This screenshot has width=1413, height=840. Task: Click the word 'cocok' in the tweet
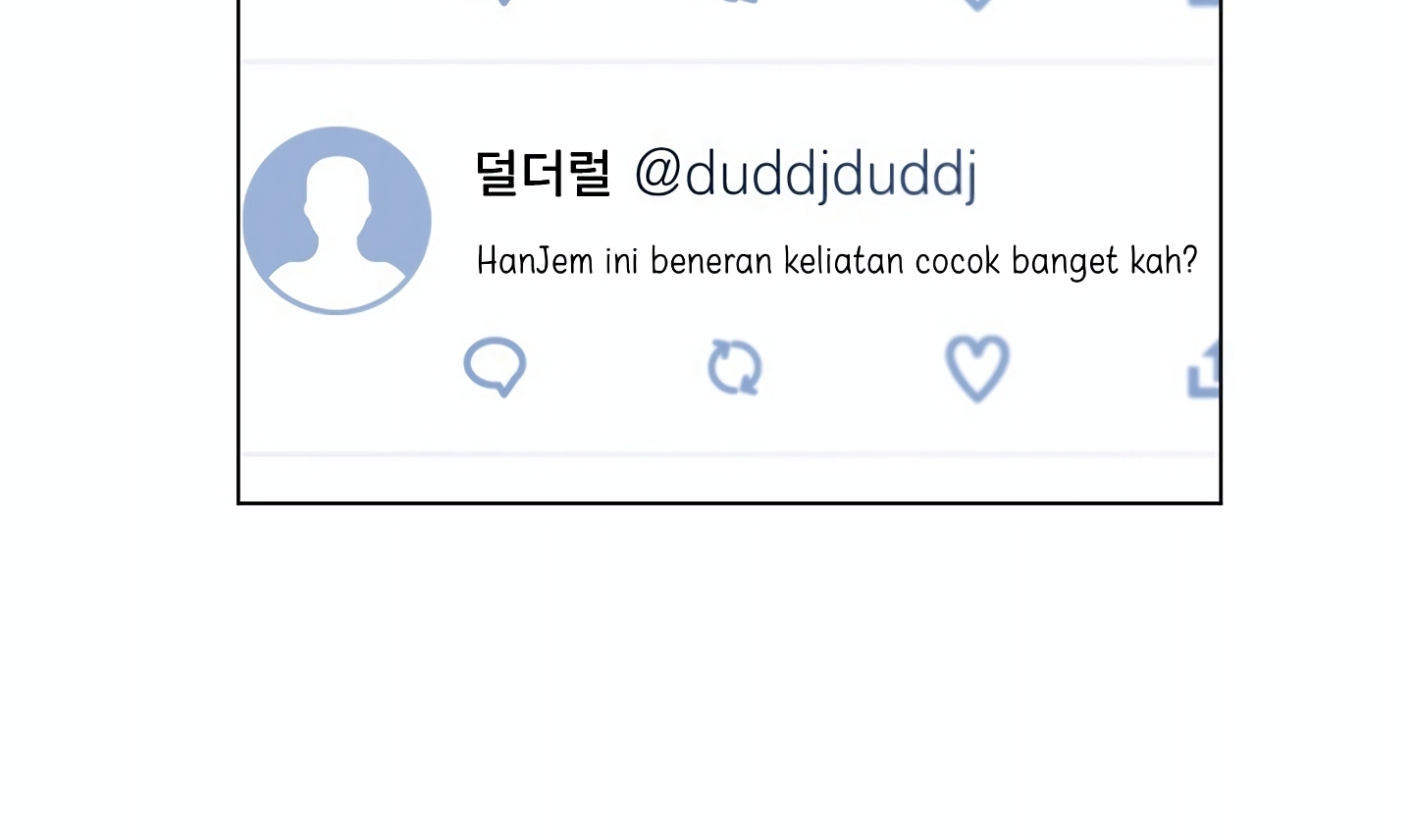(958, 261)
